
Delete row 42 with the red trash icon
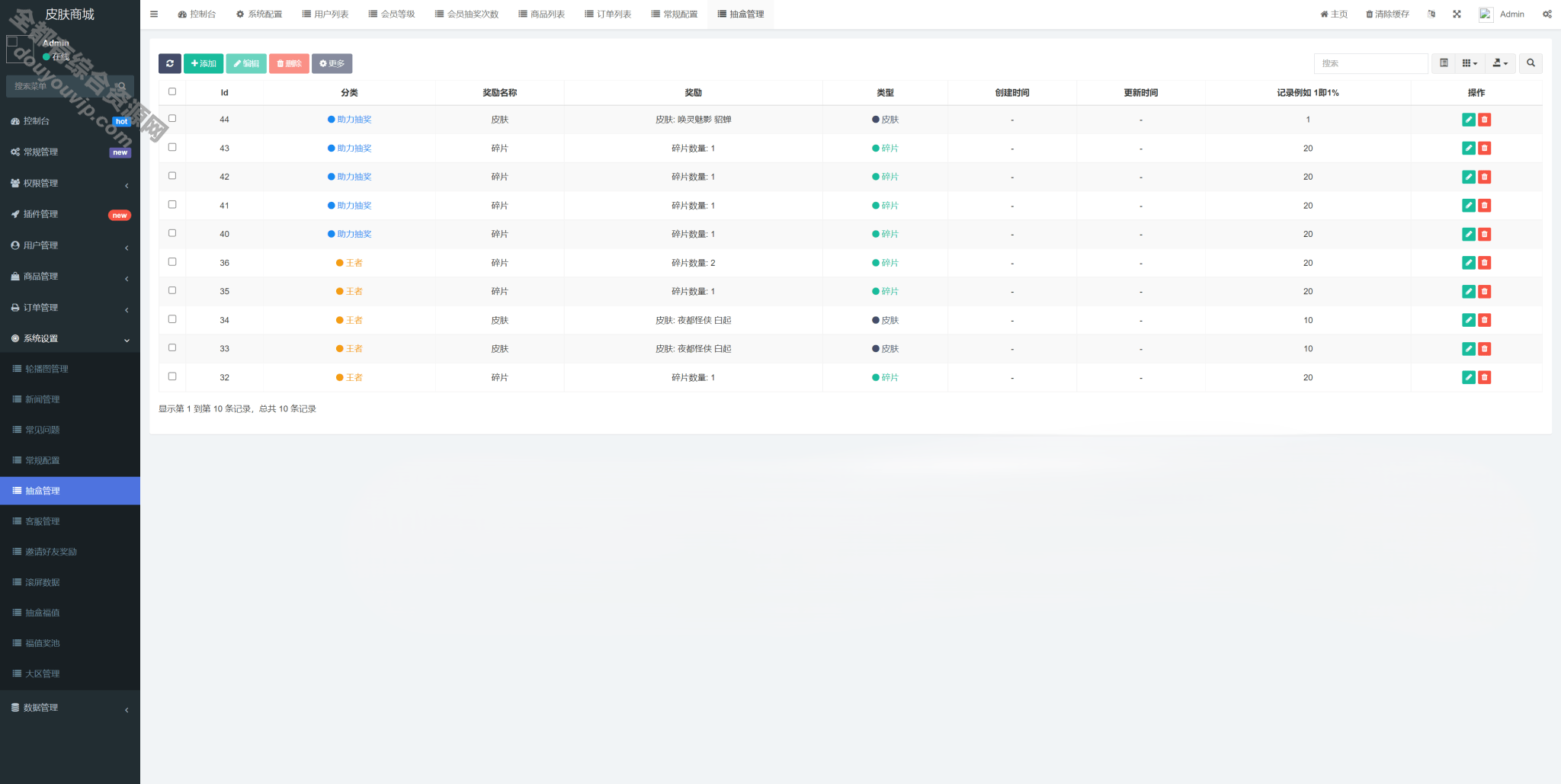[x=1484, y=177]
